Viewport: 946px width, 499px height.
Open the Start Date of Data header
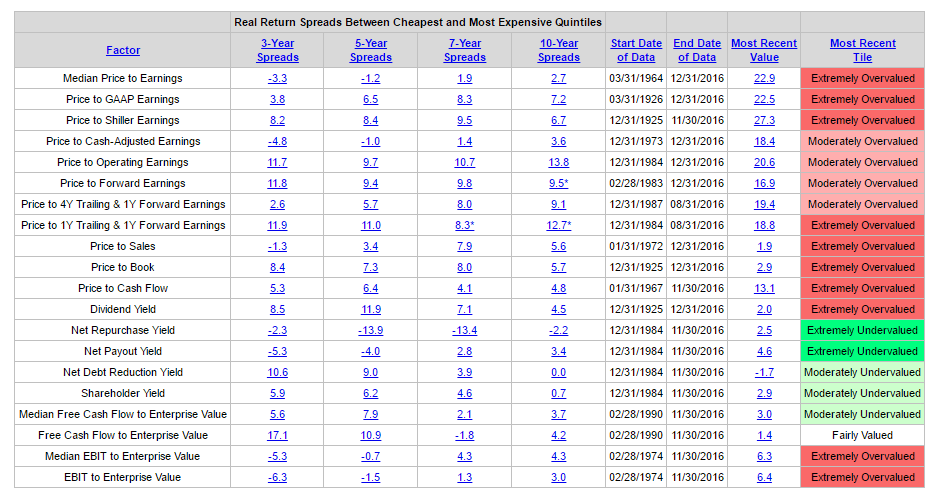click(x=636, y=50)
